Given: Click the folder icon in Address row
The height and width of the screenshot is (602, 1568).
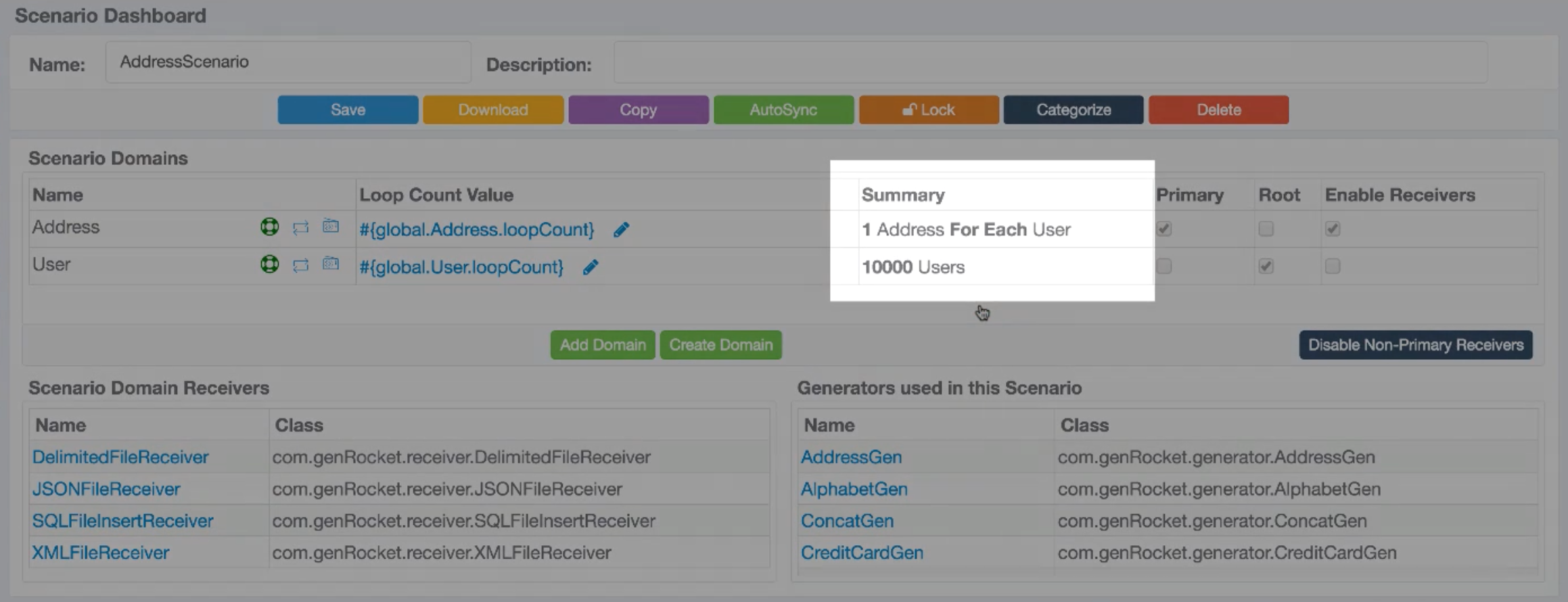Looking at the screenshot, I should [x=331, y=226].
